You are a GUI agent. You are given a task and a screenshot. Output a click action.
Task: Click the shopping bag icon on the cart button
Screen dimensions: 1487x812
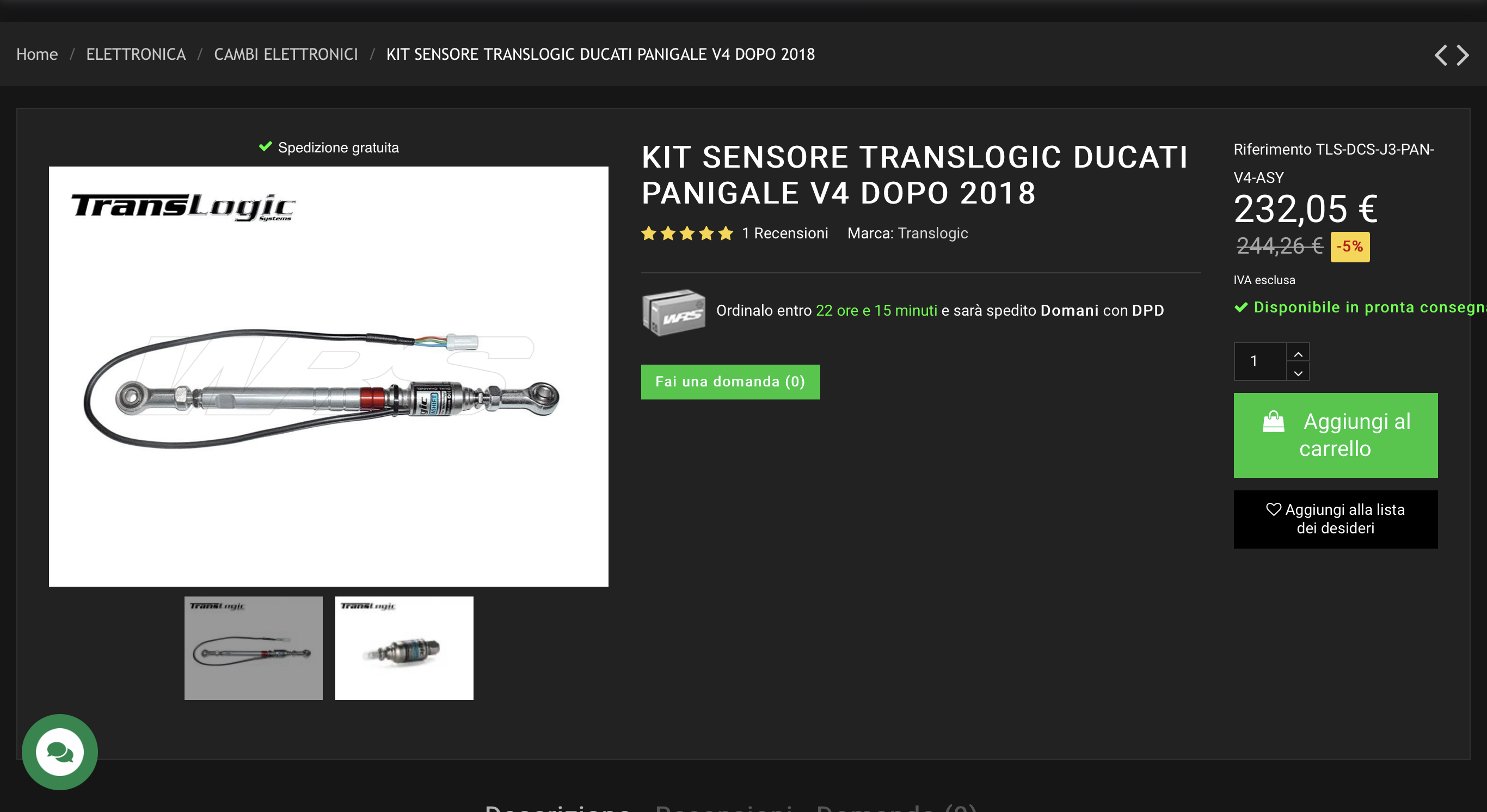[x=1273, y=422]
